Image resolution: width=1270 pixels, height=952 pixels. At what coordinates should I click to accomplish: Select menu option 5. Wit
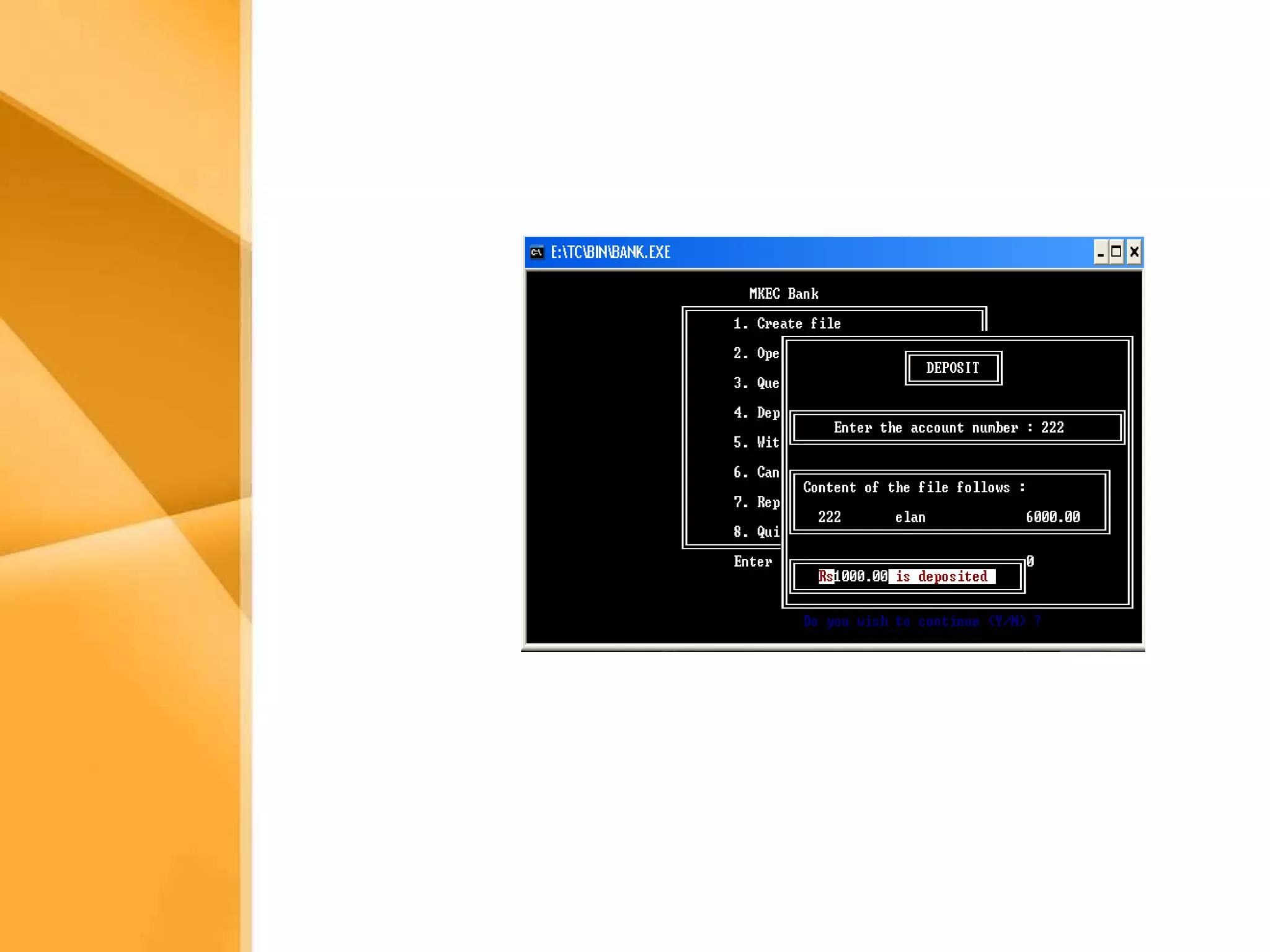756,443
